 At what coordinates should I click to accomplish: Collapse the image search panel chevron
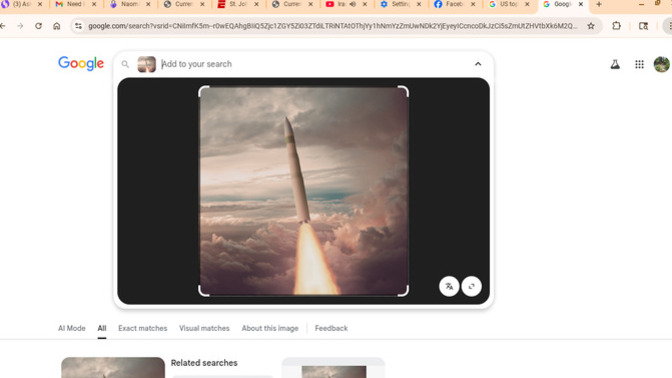click(x=478, y=64)
